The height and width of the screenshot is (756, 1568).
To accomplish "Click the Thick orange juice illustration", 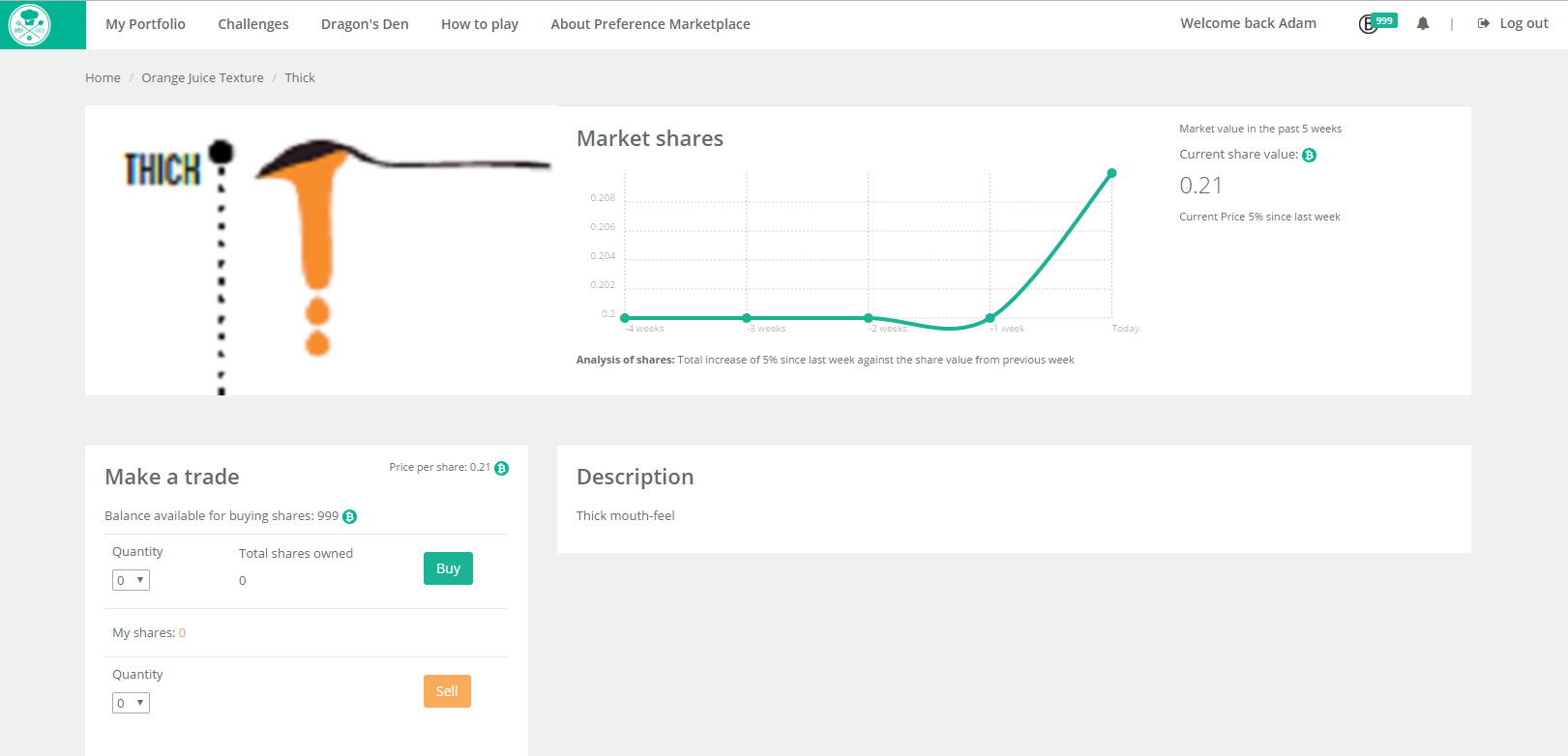I will point(320,250).
